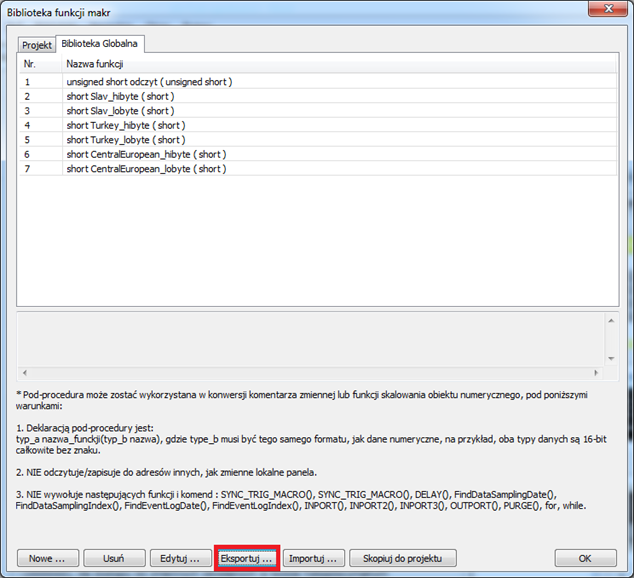Click row number 7 cell
Viewport: 634px width, 578px height.
40,169
